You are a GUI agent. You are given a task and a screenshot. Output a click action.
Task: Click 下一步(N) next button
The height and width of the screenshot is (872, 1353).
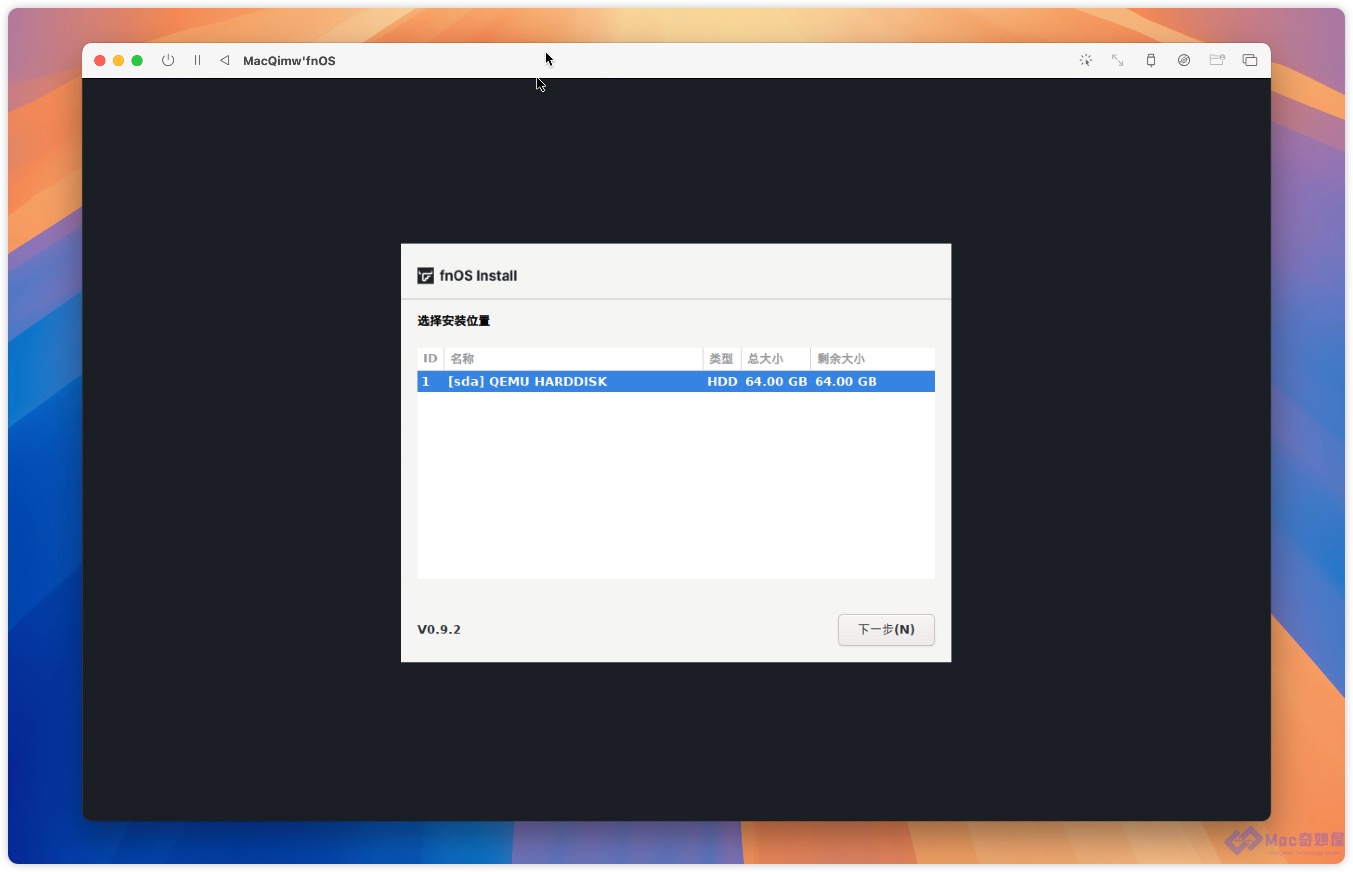tap(886, 630)
